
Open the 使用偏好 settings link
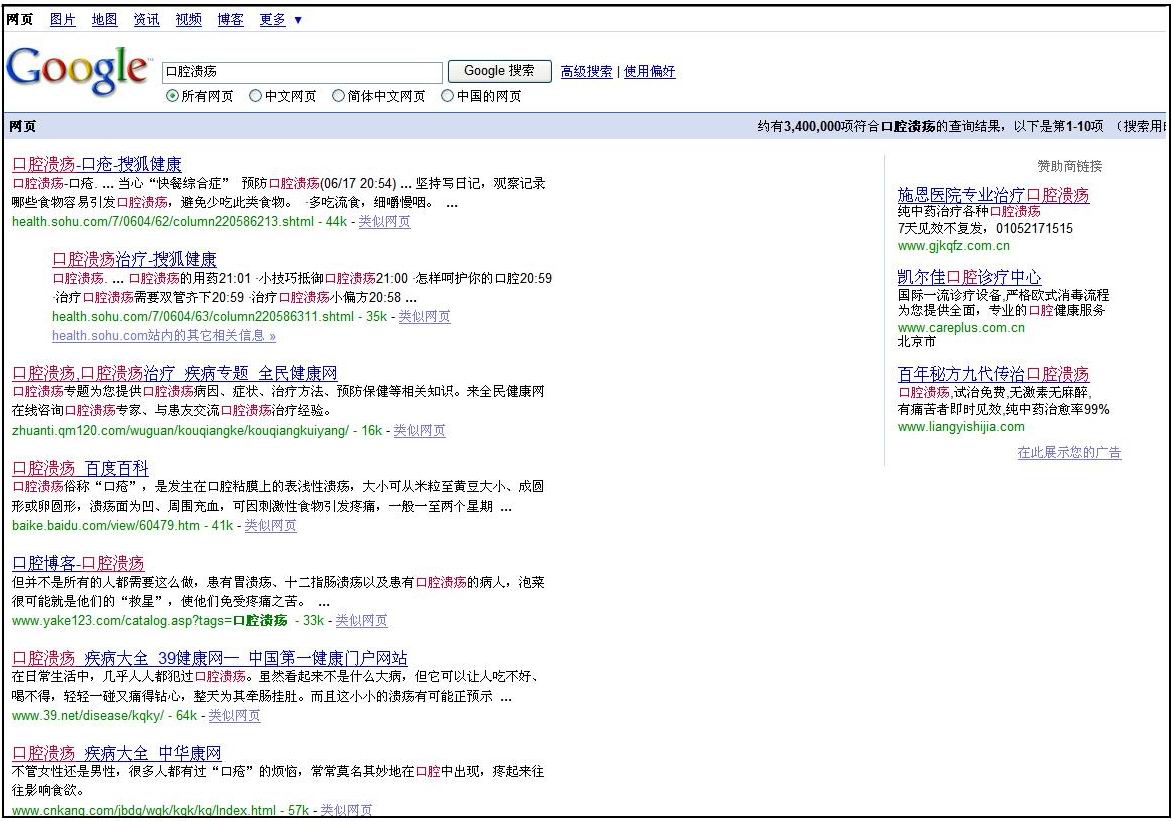coord(649,71)
